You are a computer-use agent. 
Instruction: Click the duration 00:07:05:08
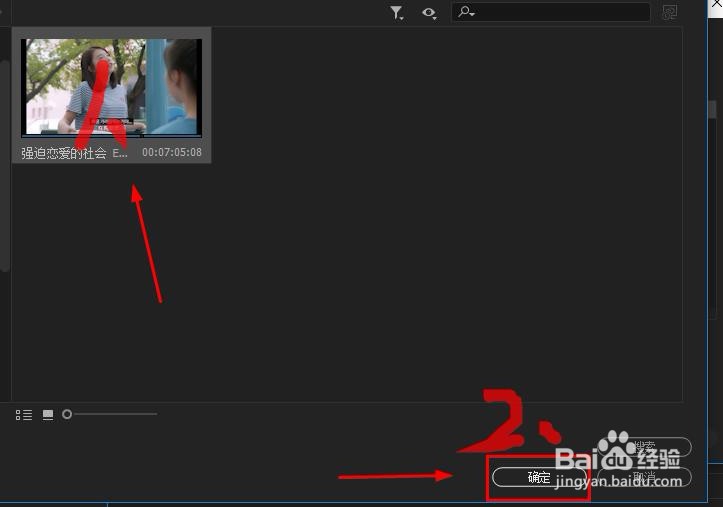(172, 152)
